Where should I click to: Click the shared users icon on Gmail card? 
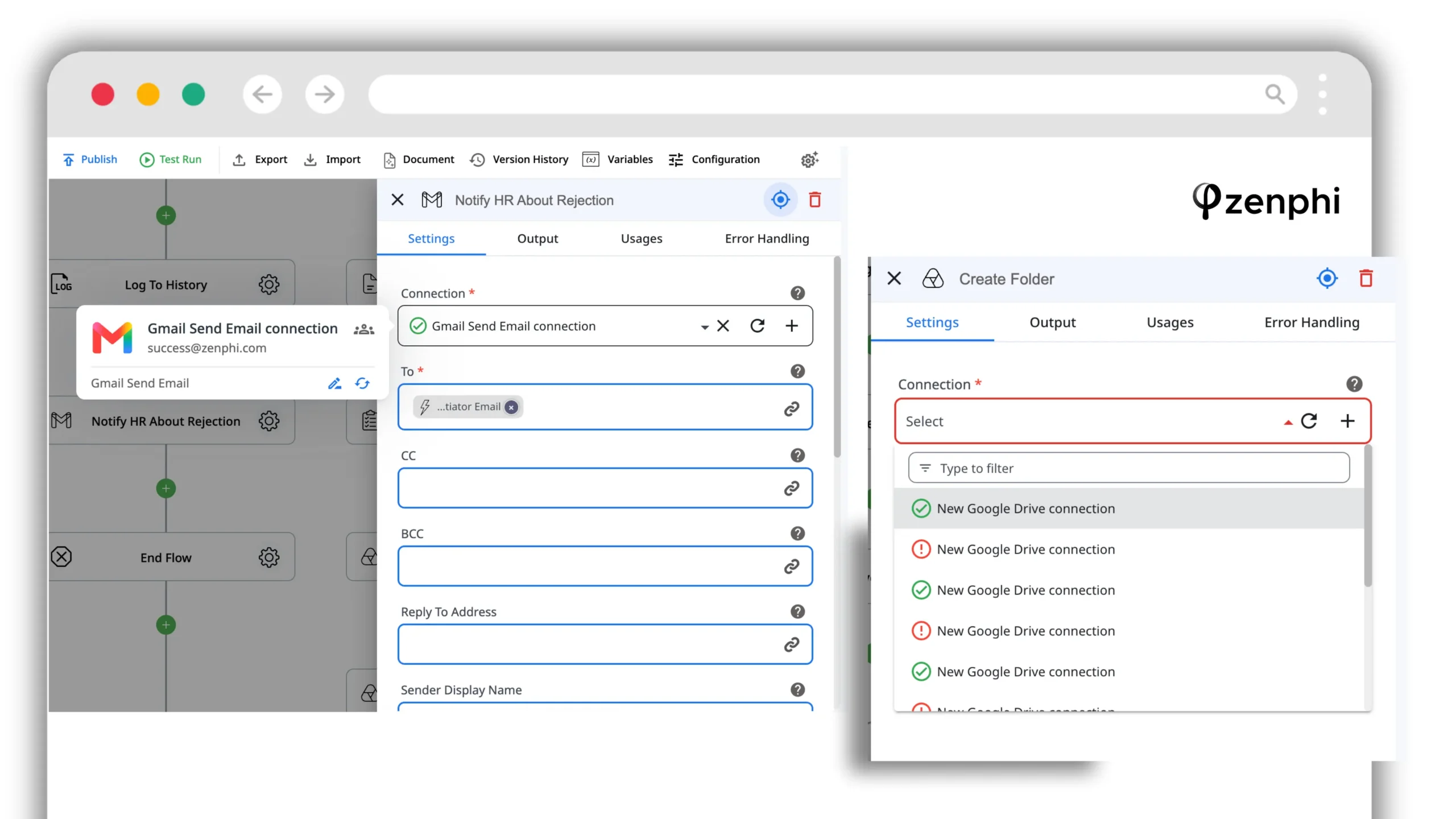tap(364, 329)
